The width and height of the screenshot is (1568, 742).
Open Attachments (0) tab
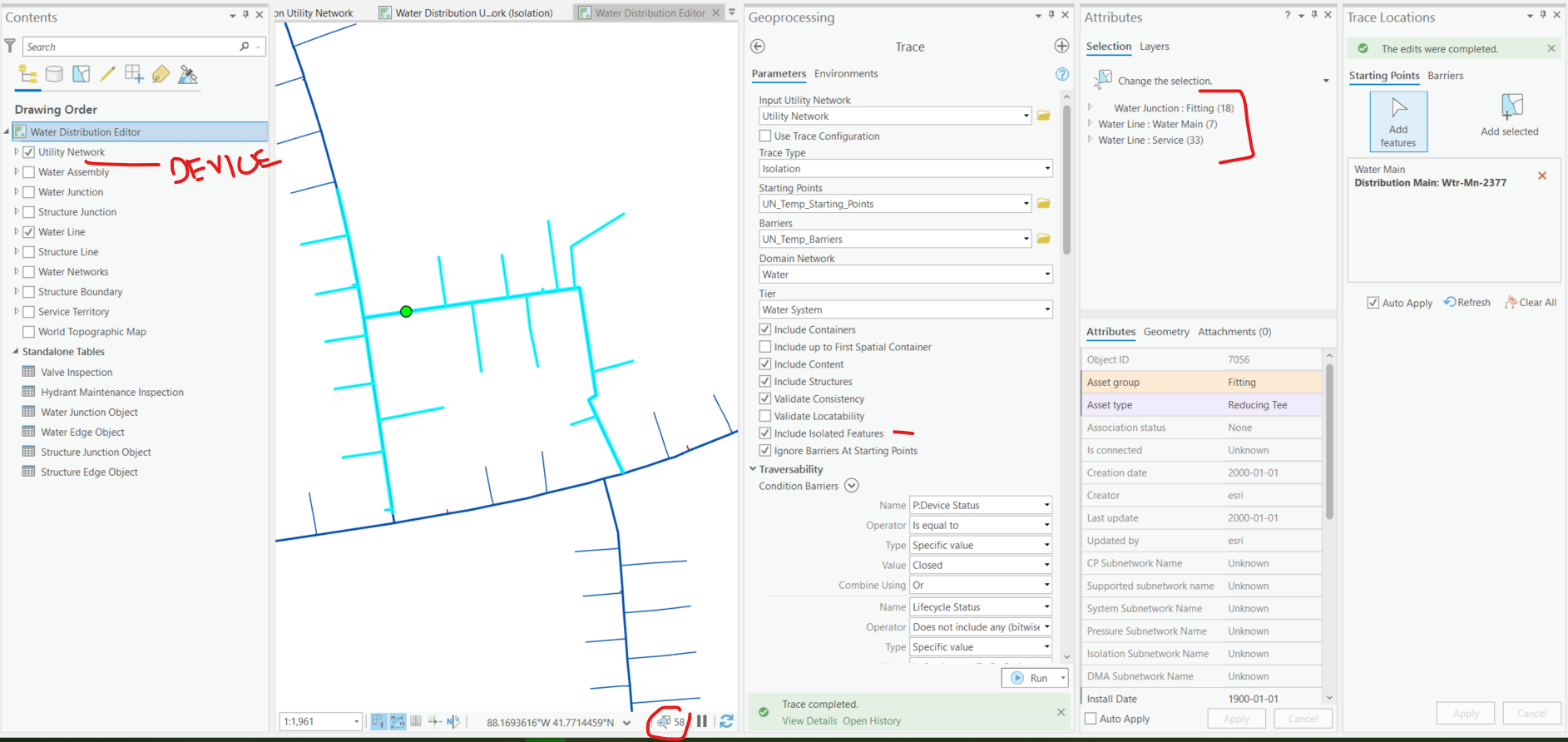pyautogui.click(x=1234, y=332)
